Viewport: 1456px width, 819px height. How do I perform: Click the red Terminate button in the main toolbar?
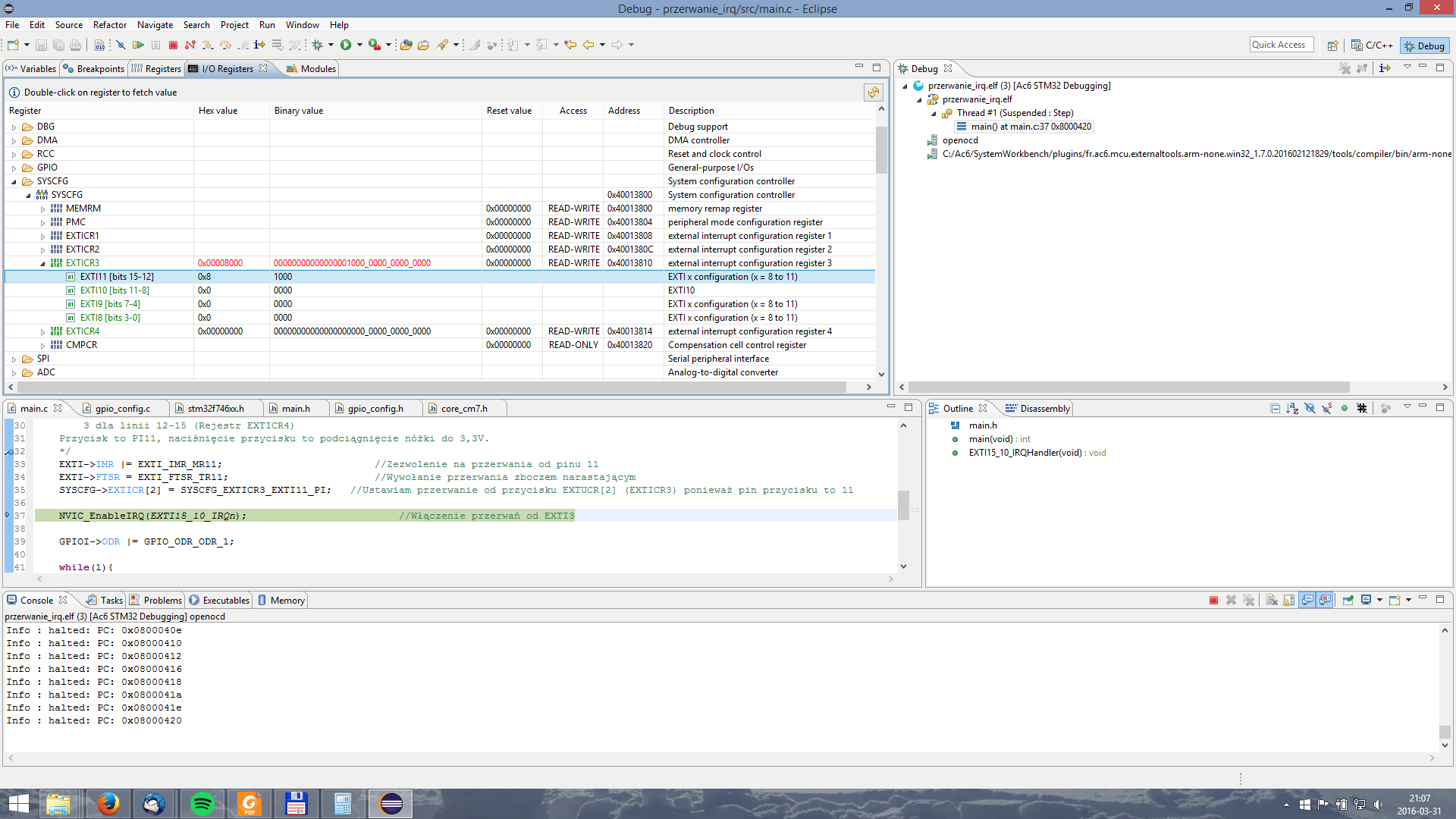(173, 45)
